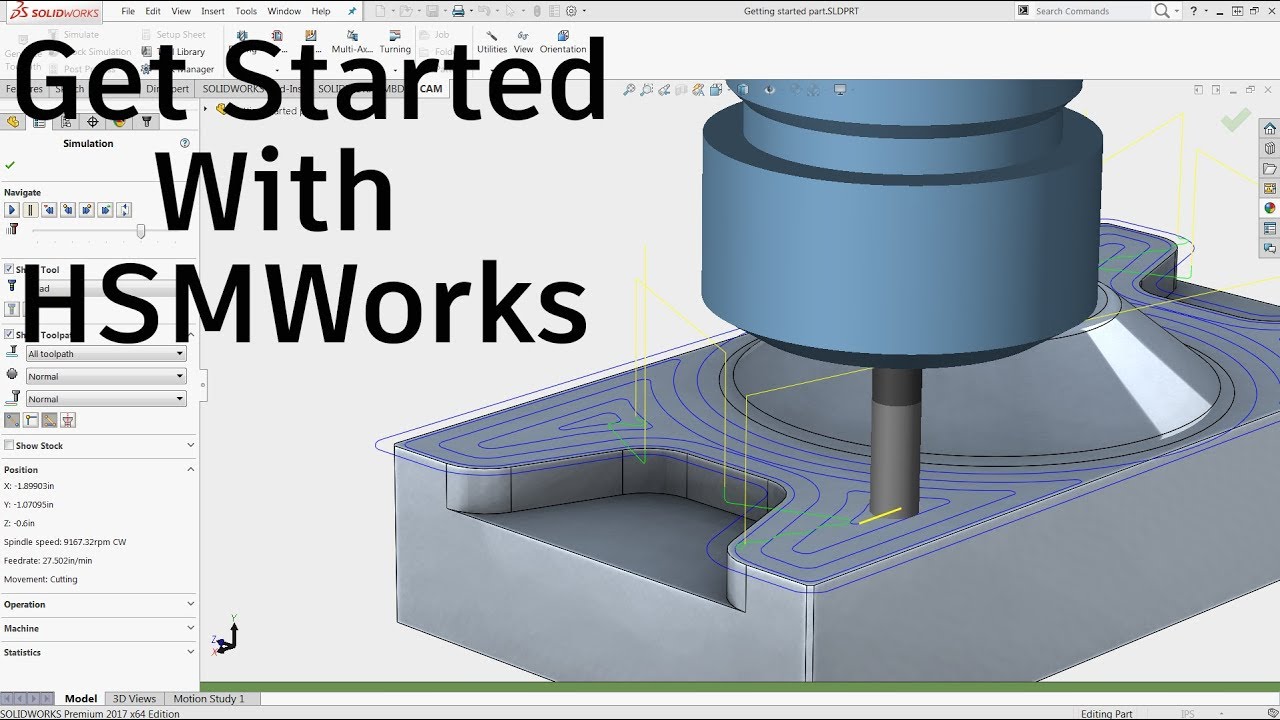
Task: Click the Multi-Axis ribbon button
Action: click(x=353, y=42)
